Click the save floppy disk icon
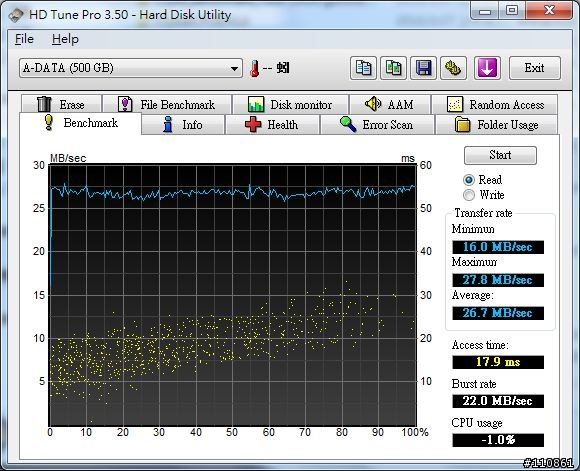Screen dimensions: 580x471 click(424, 68)
